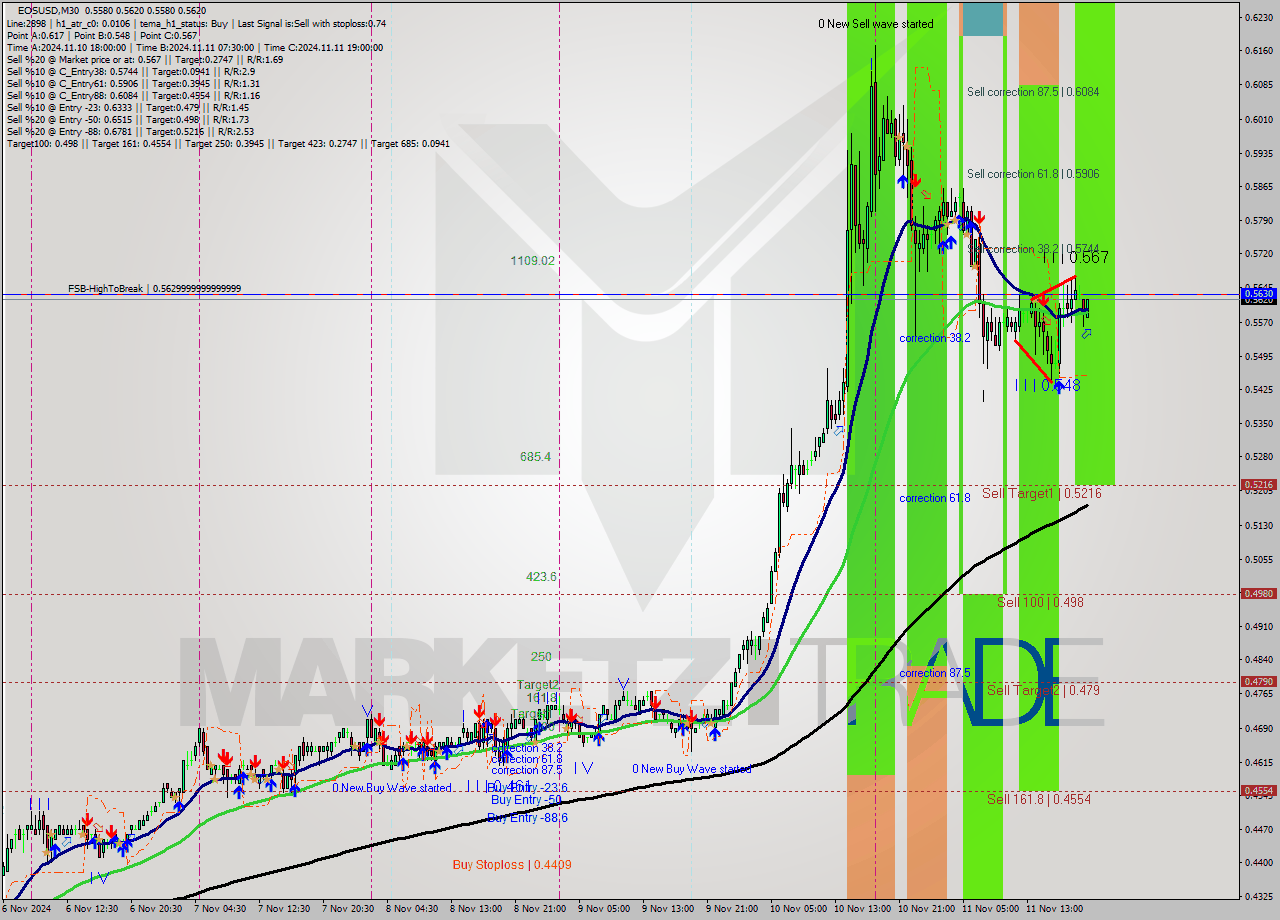
Task: Click the 'Buy Stoploss | 0.4409' label
Action: point(512,864)
